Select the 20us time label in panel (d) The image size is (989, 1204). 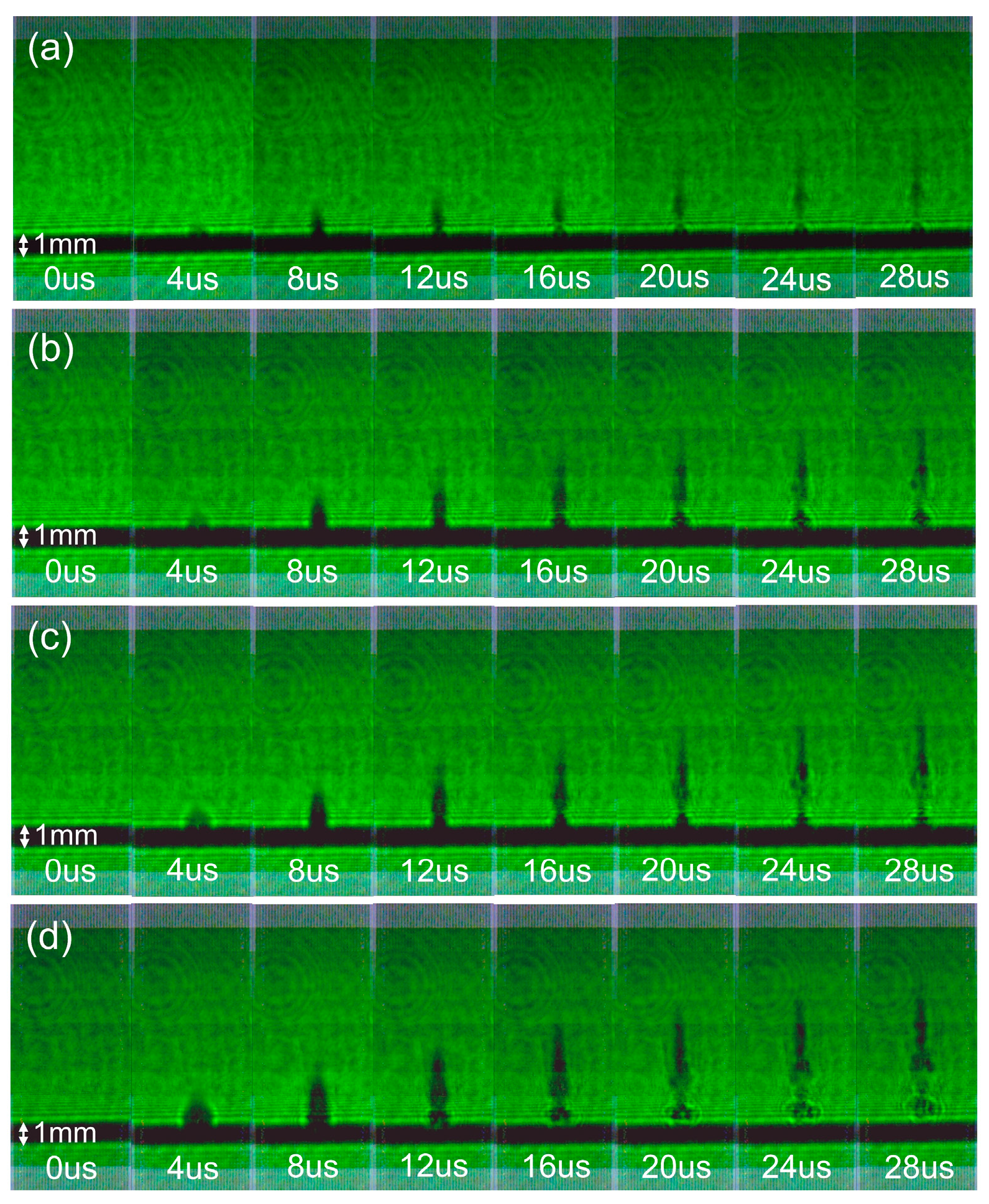click(676, 1167)
